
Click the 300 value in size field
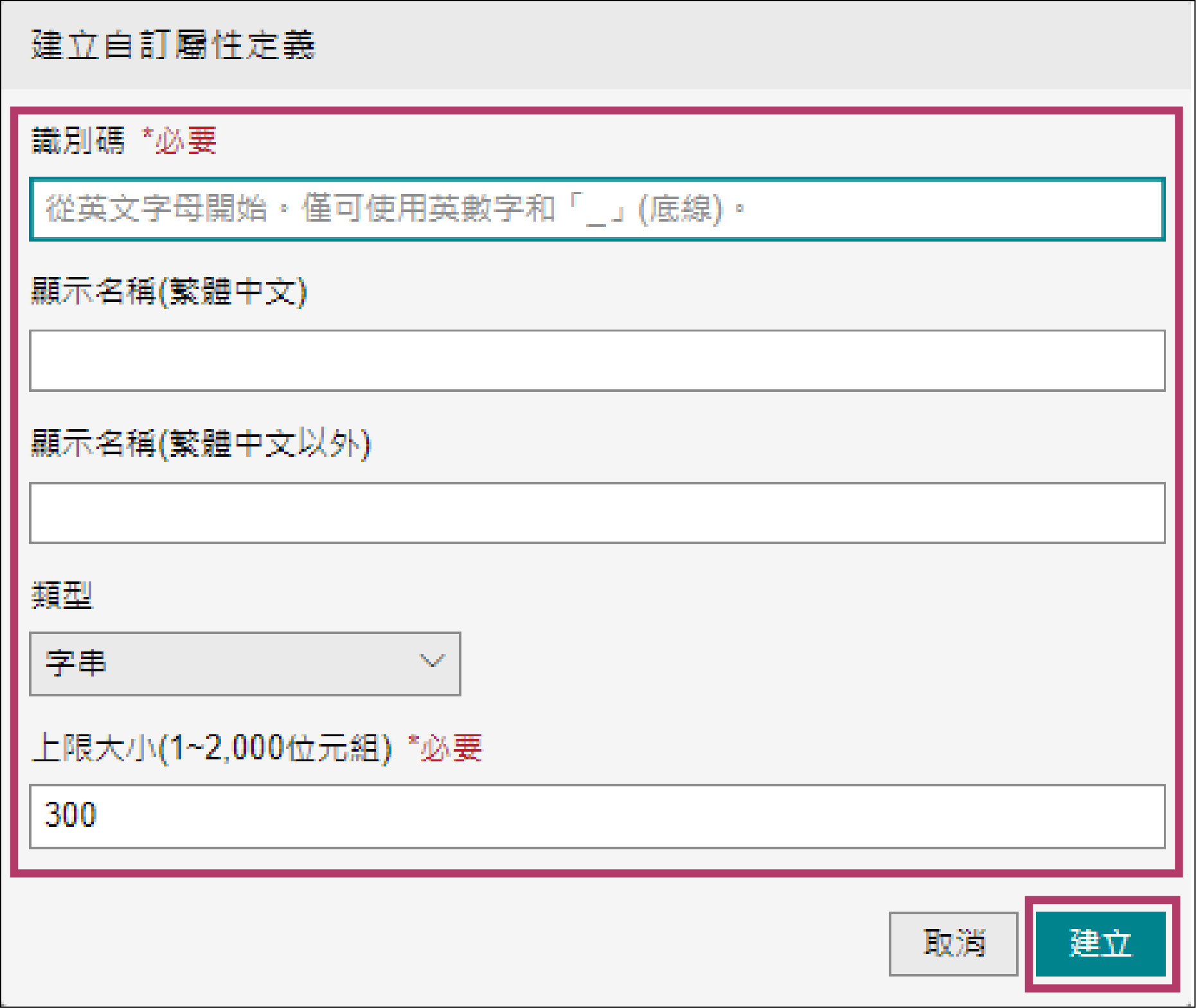[71, 815]
